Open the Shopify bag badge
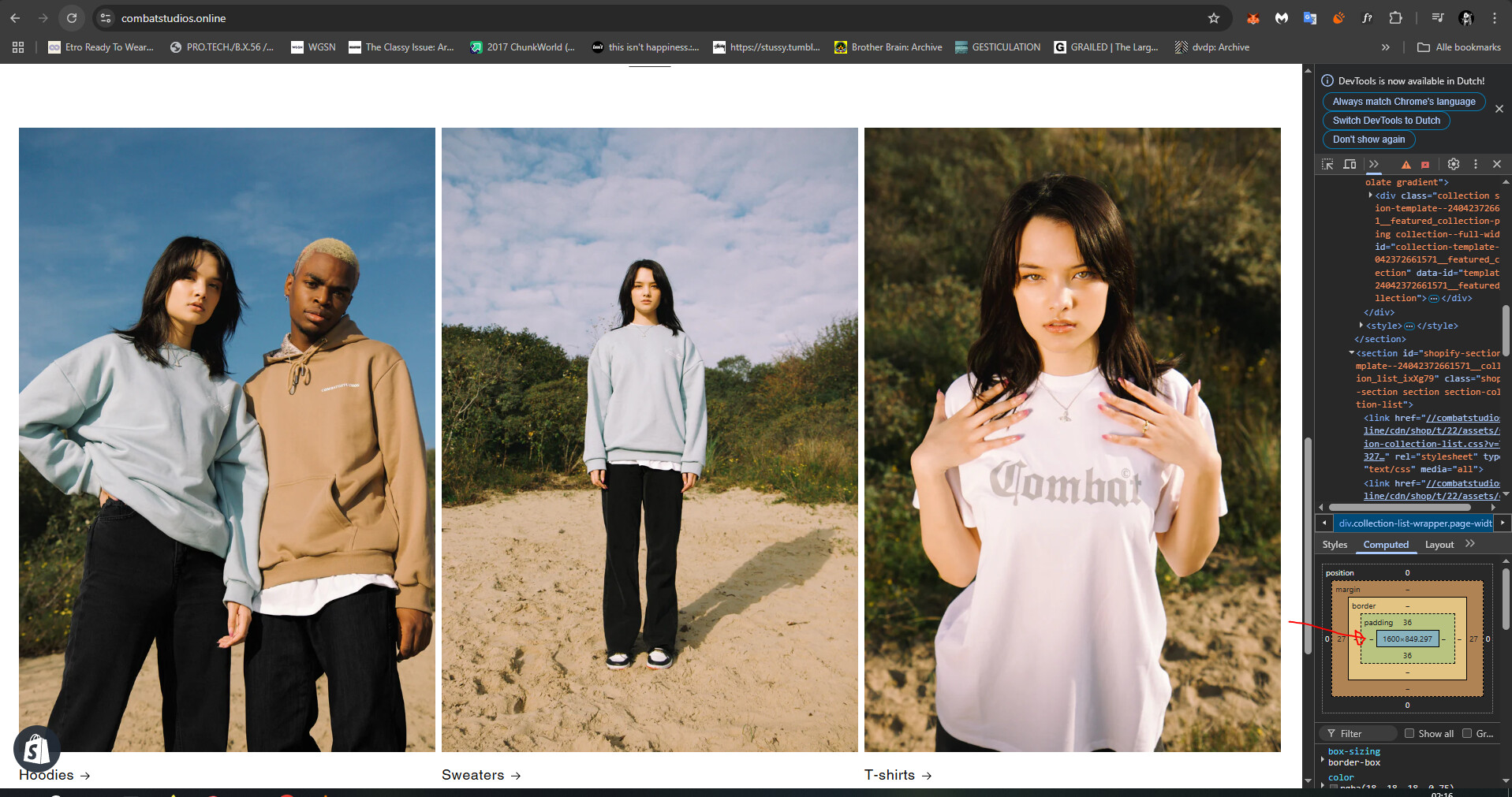This screenshot has height=797, width=1512. coord(36,749)
